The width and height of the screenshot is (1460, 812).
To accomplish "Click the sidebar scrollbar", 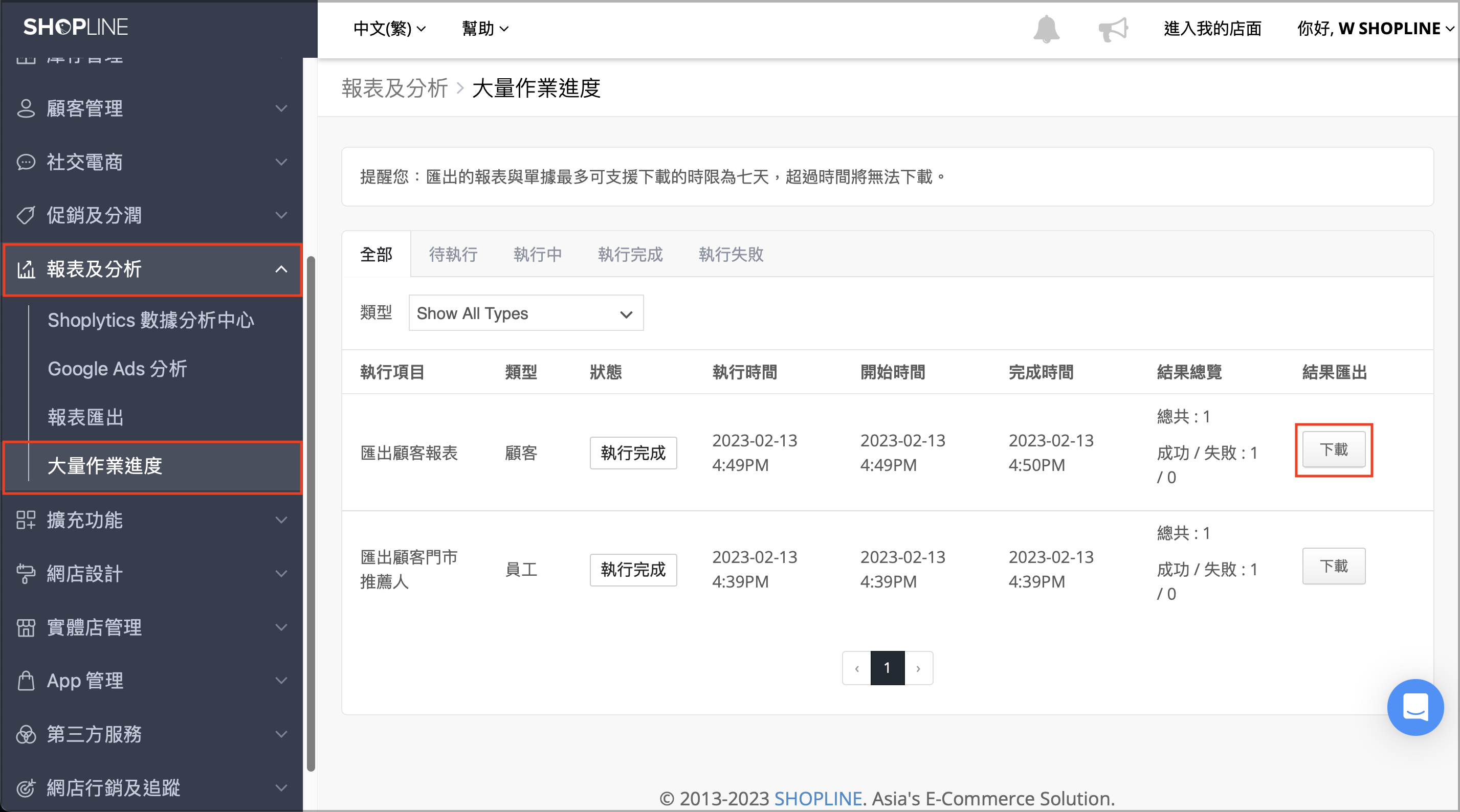I will coord(311,513).
